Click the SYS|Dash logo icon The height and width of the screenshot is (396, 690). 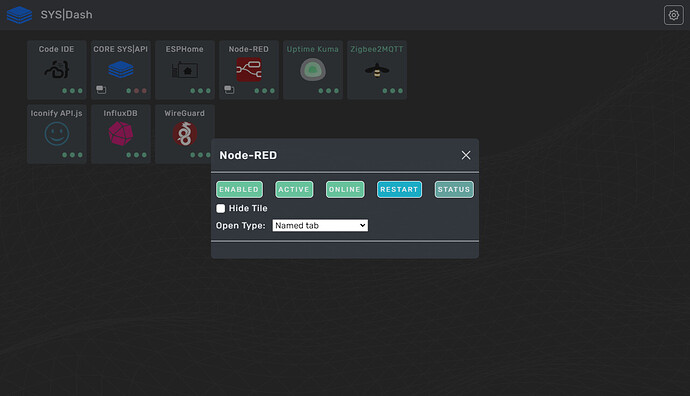coord(19,15)
